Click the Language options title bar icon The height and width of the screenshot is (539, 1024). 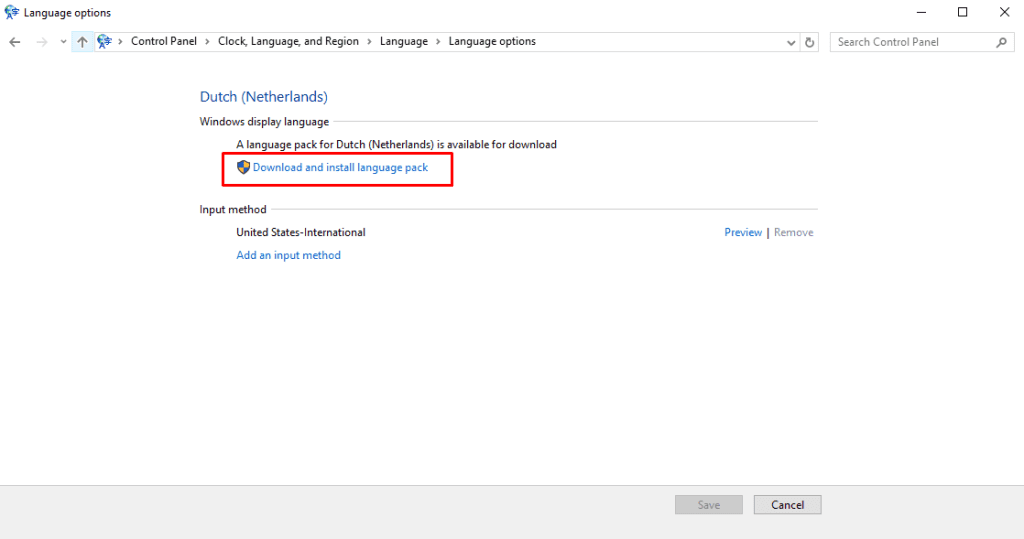pyautogui.click(x=12, y=12)
